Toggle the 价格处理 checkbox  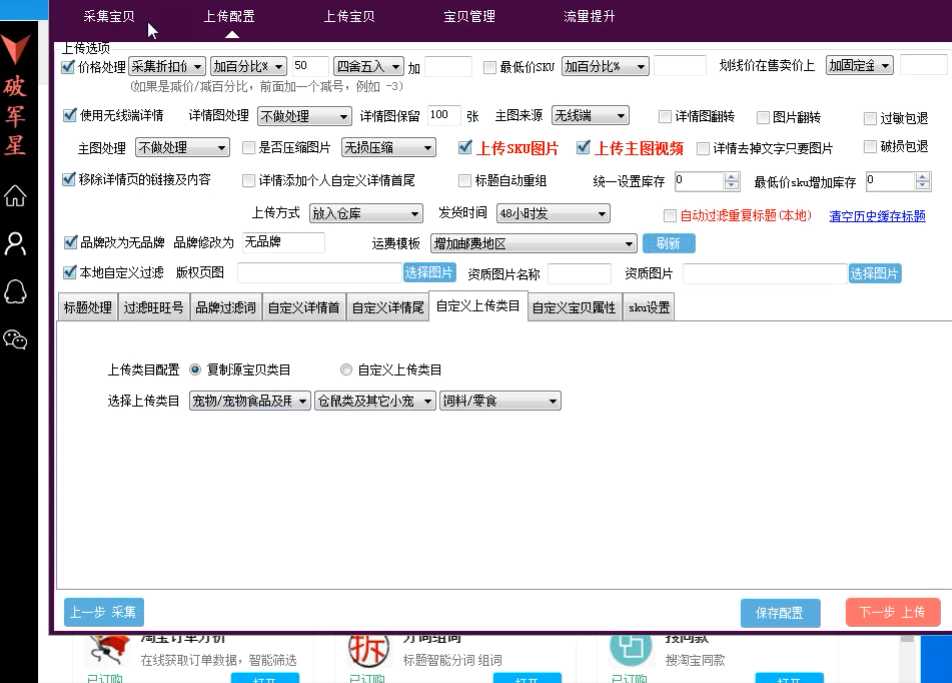pos(68,67)
